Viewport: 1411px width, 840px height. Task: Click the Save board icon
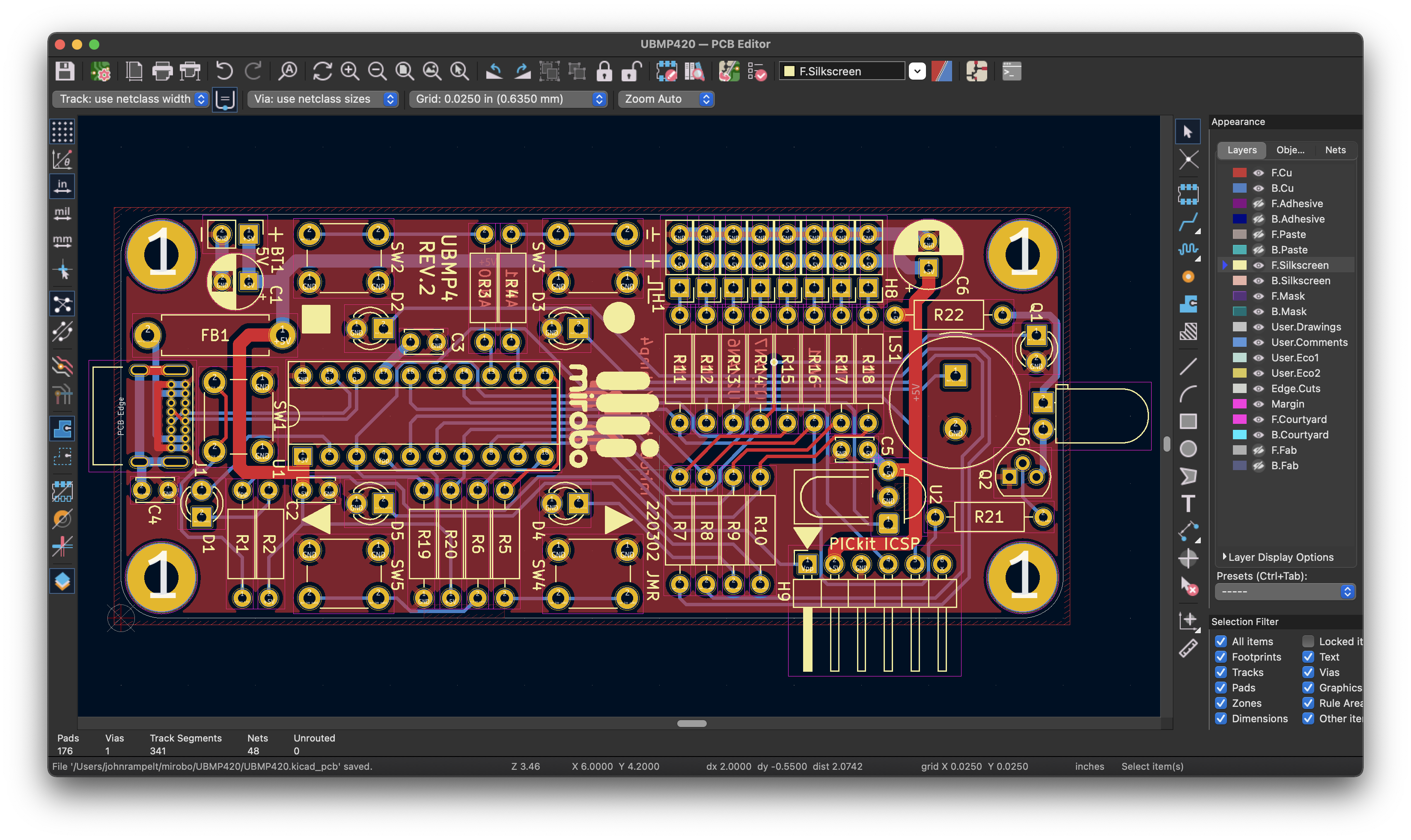[65, 71]
